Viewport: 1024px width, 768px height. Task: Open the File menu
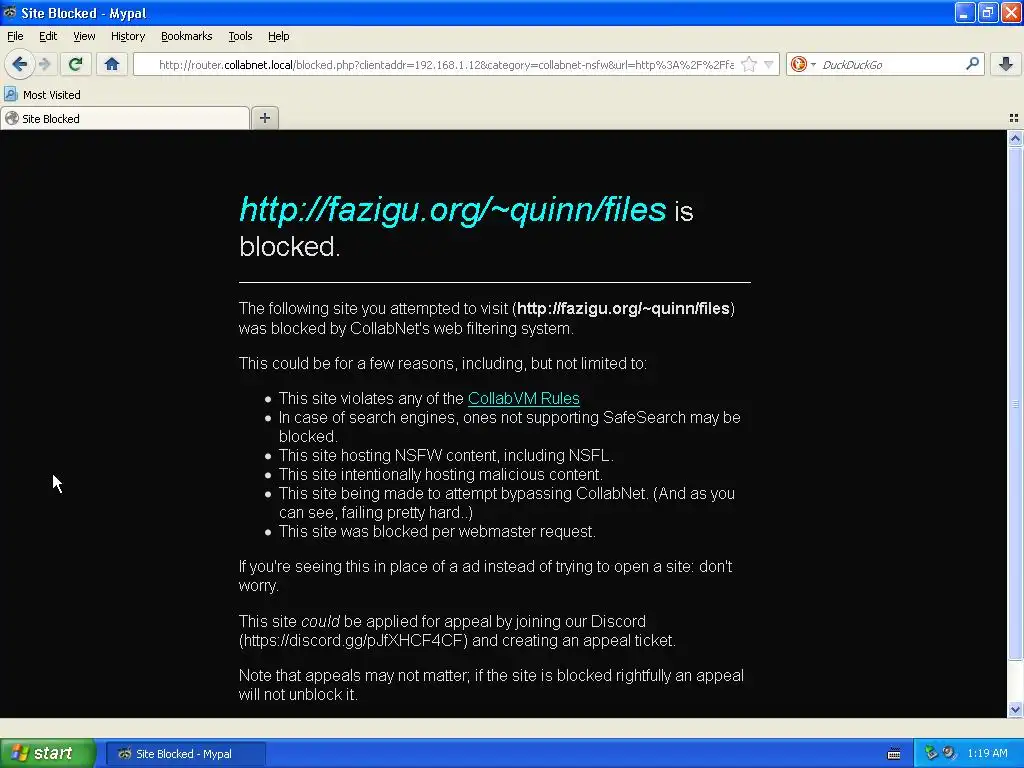pyautogui.click(x=15, y=36)
